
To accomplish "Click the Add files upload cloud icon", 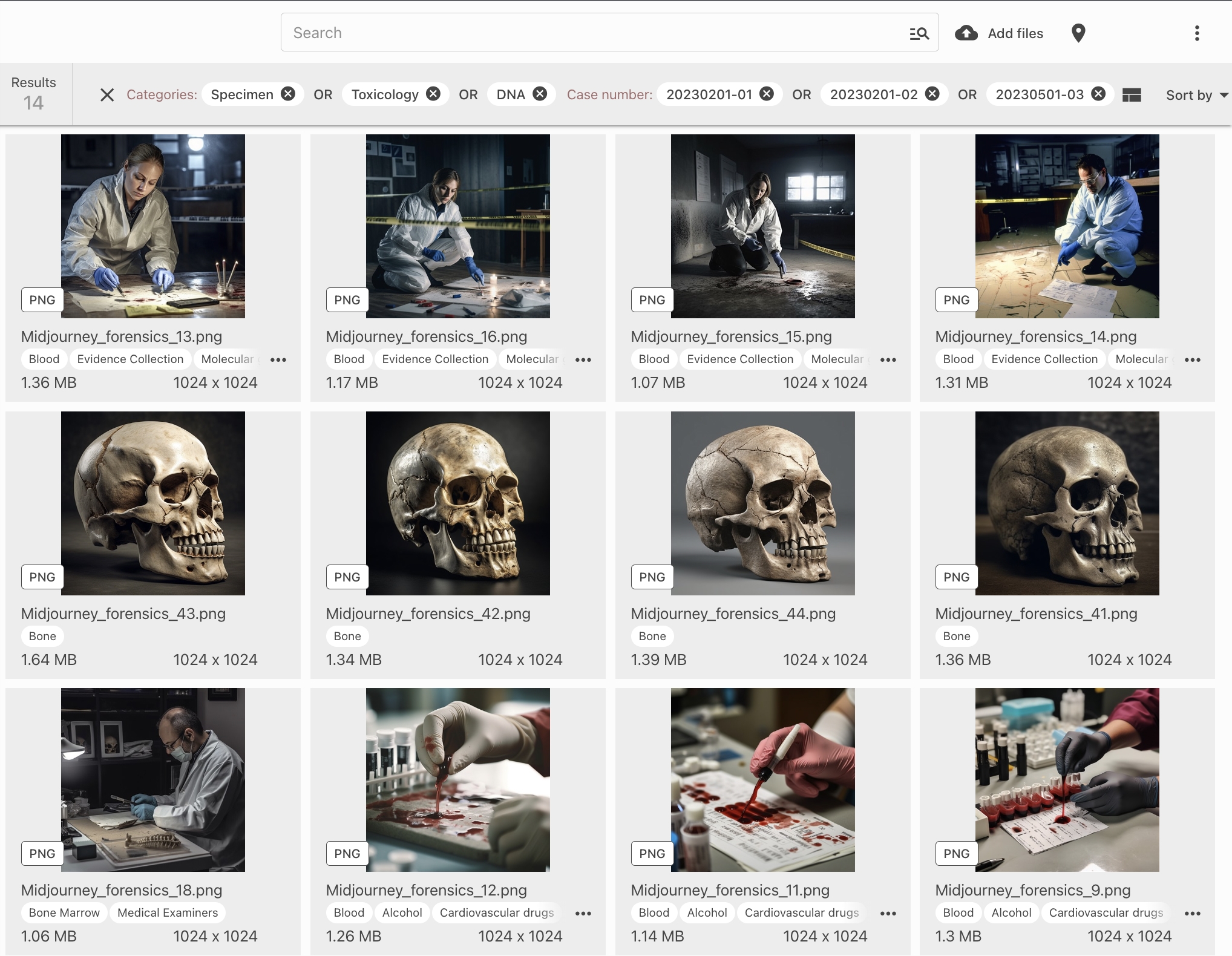I will coord(966,33).
